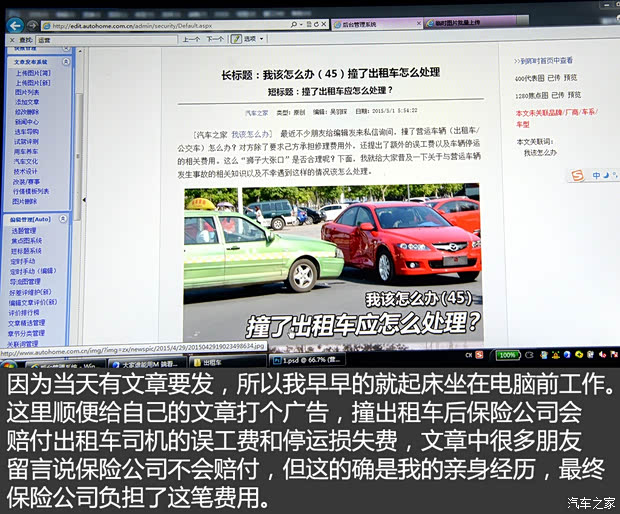Stop loading with address bar X icon
The image size is (620, 514).
pyautogui.click(x=323, y=25)
